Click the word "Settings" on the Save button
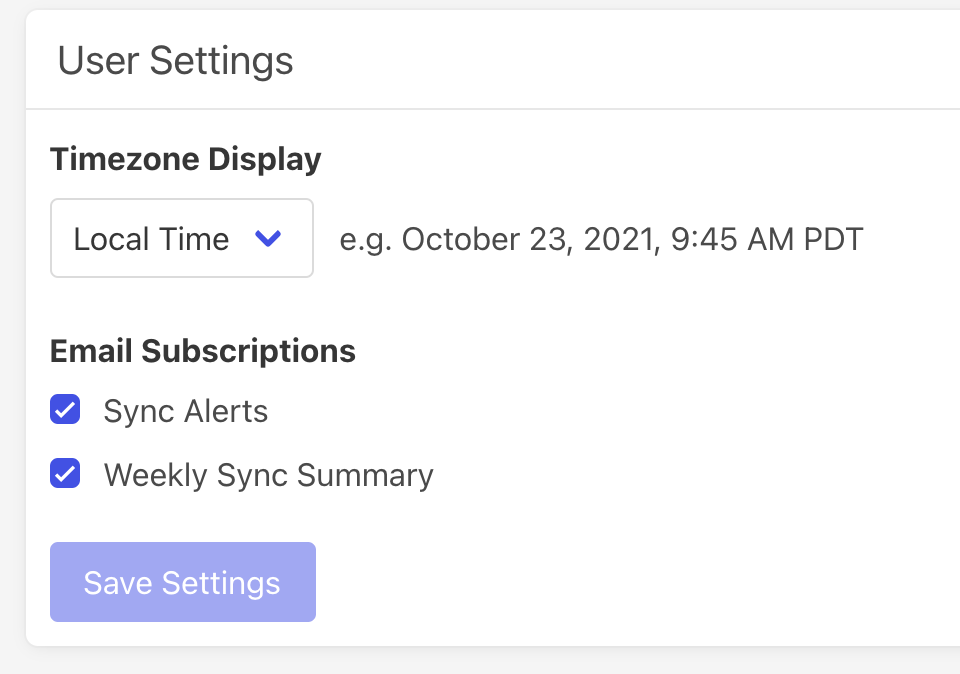 tap(221, 583)
